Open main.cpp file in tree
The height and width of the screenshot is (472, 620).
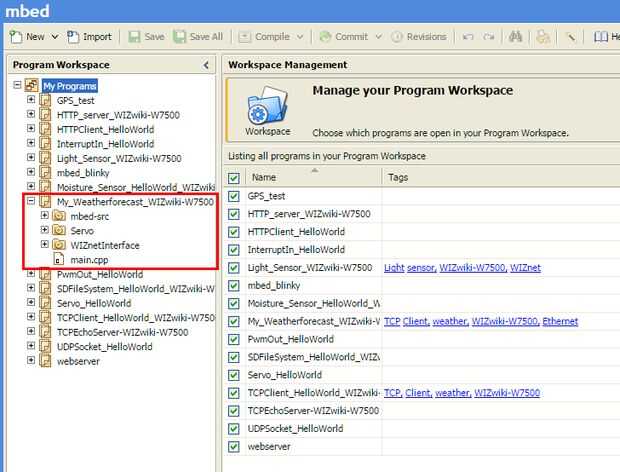[x=89, y=260]
